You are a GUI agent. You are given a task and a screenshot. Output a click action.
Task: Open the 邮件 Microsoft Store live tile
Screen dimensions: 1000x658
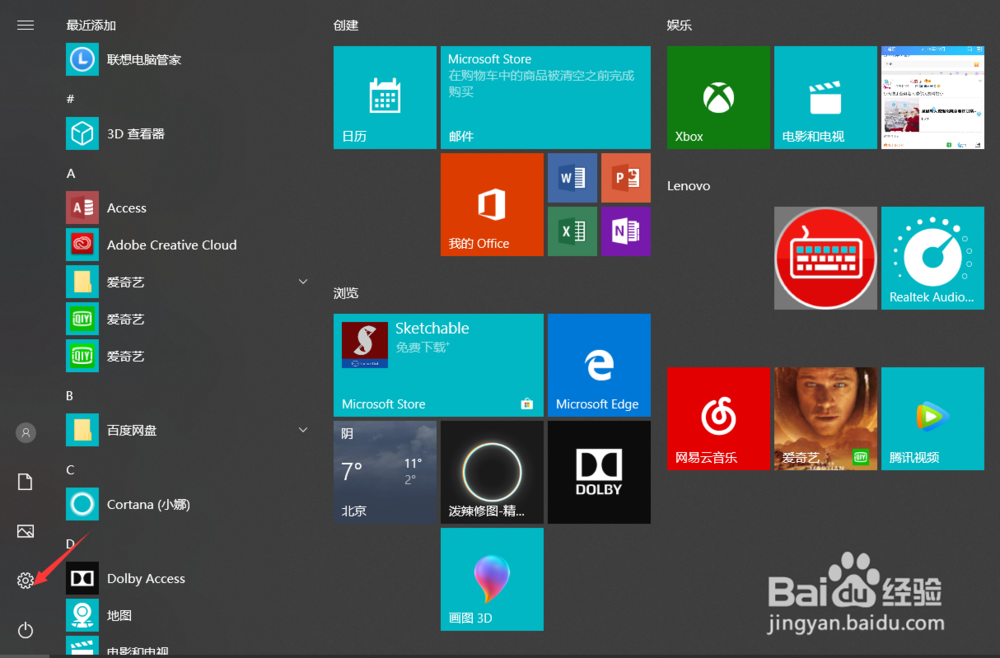coord(545,98)
